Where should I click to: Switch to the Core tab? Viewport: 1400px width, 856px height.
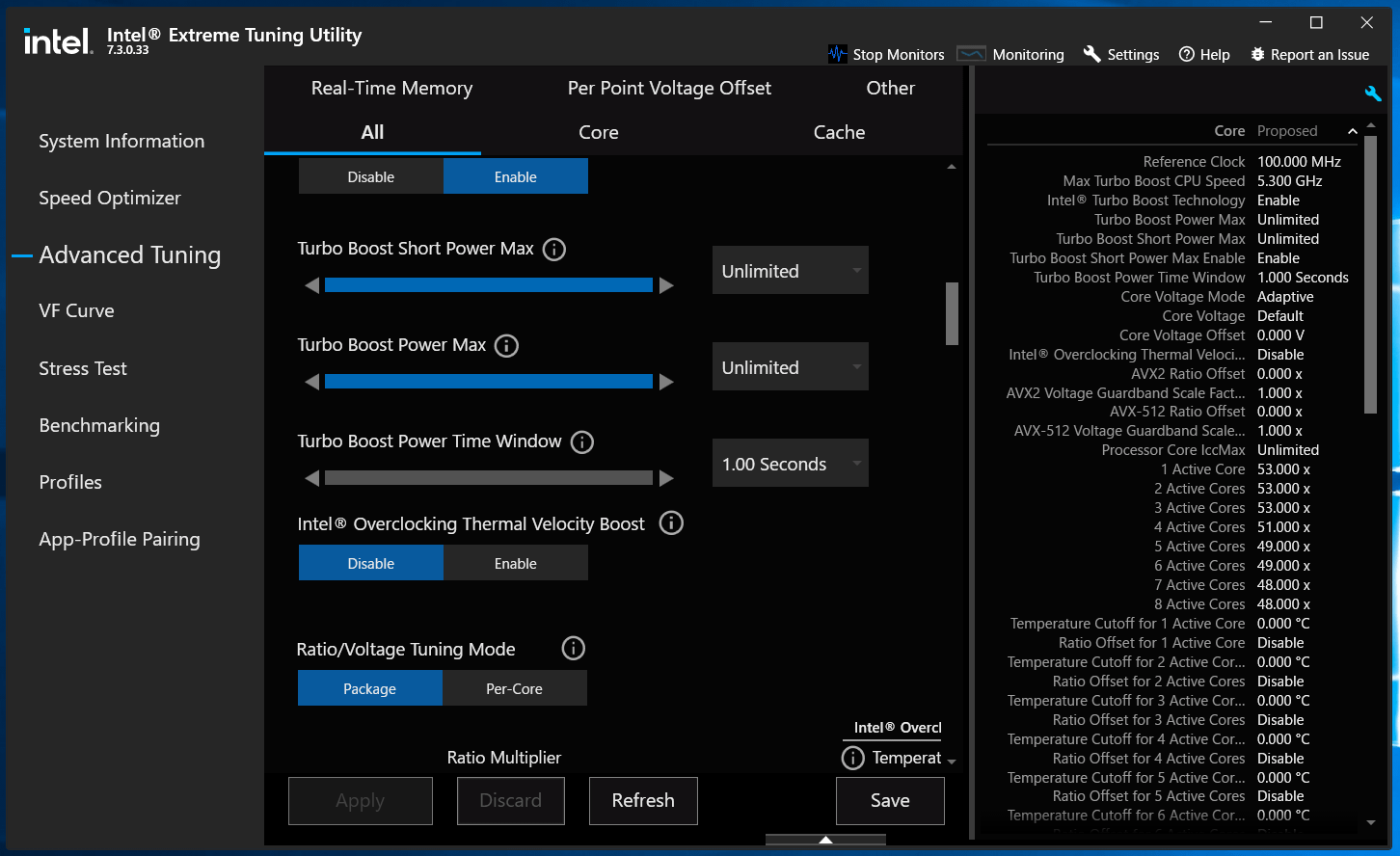coord(599,132)
